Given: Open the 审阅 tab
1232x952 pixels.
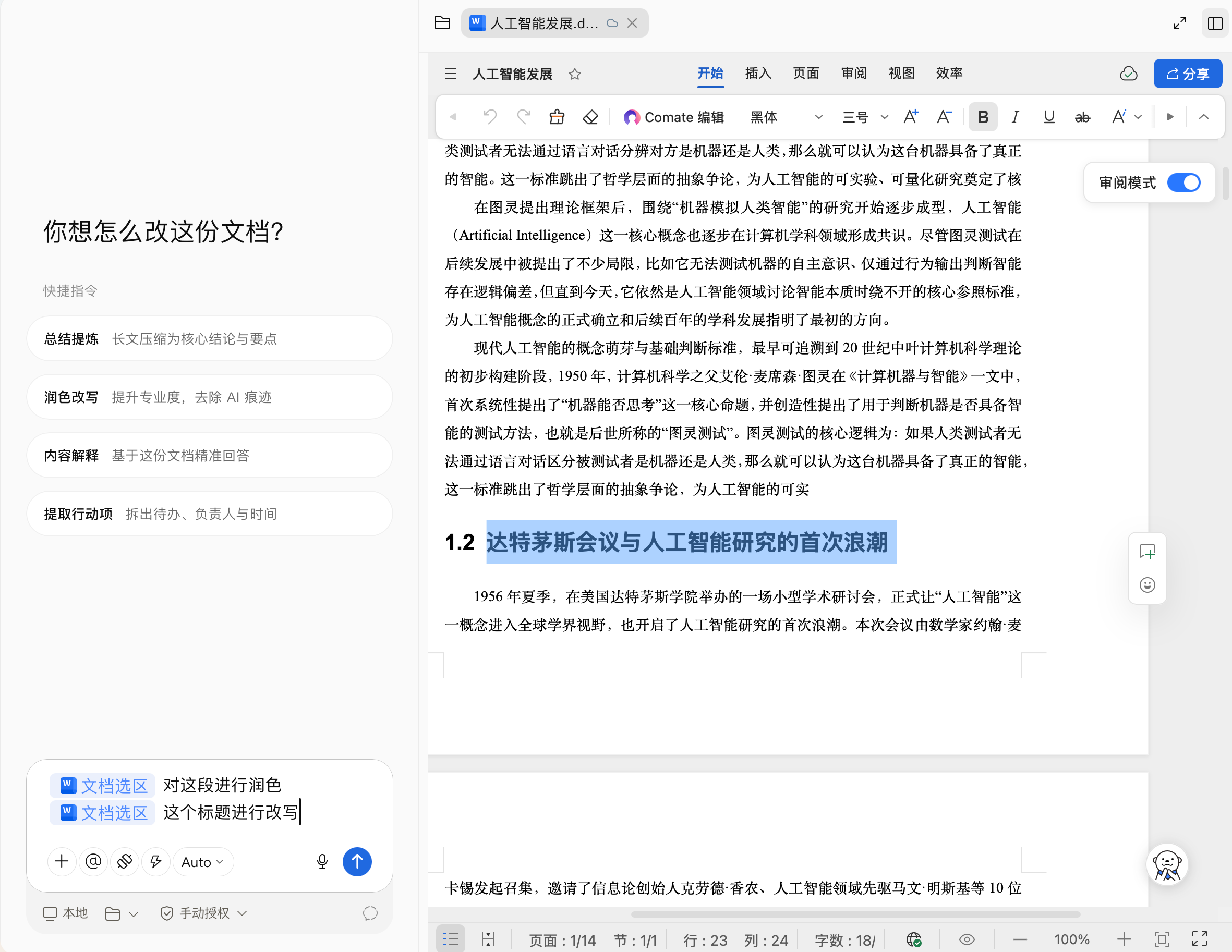Looking at the screenshot, I should pos(853,74).
